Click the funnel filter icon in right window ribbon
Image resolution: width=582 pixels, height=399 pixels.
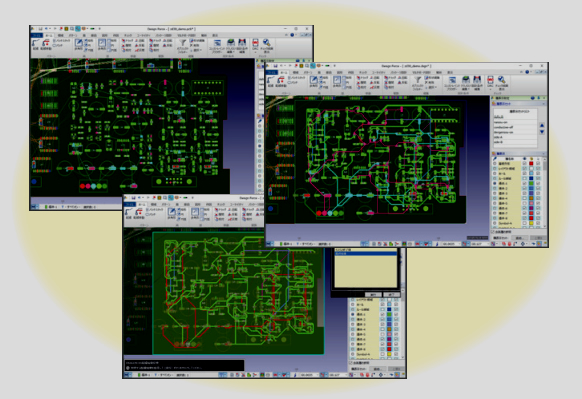[x=418, y=79]
